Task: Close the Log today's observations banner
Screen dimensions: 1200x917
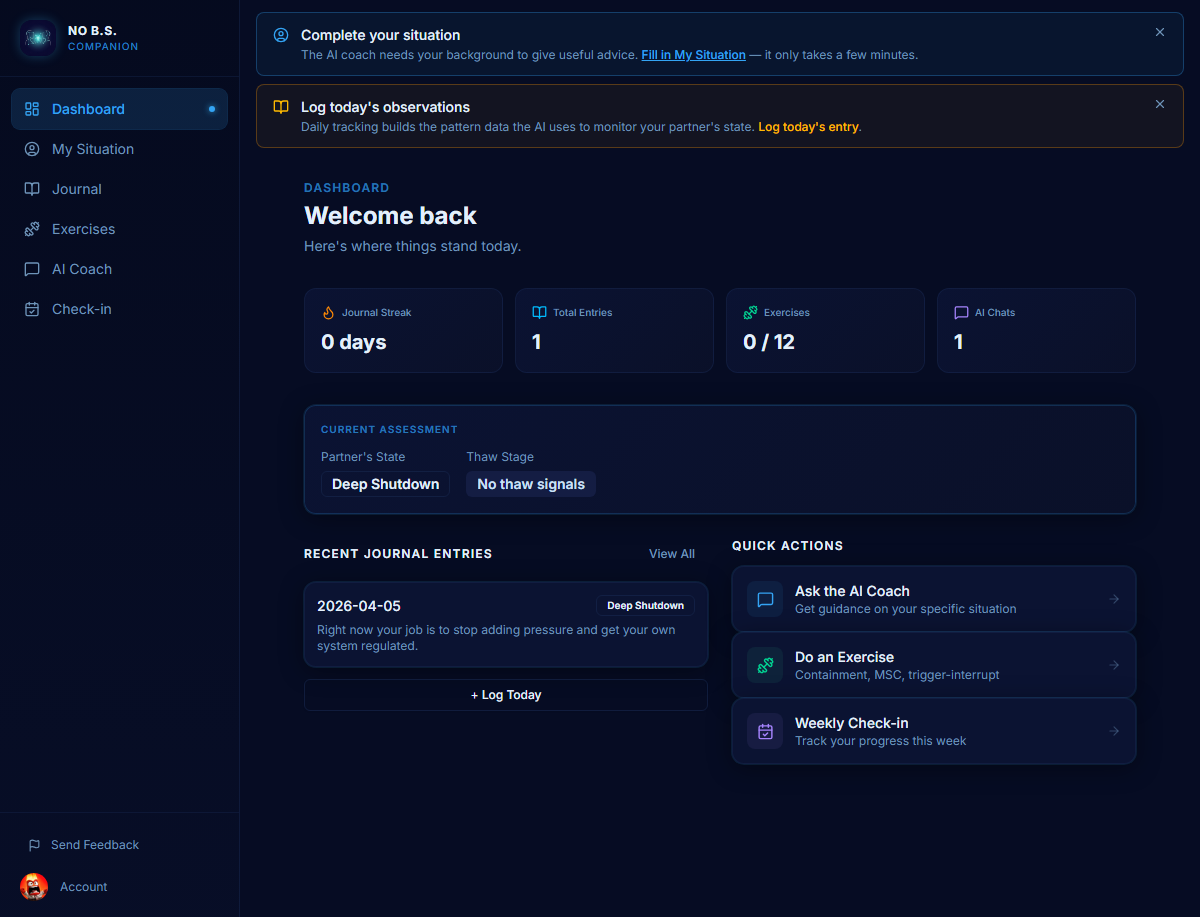Action: (x=1160, y=104)
